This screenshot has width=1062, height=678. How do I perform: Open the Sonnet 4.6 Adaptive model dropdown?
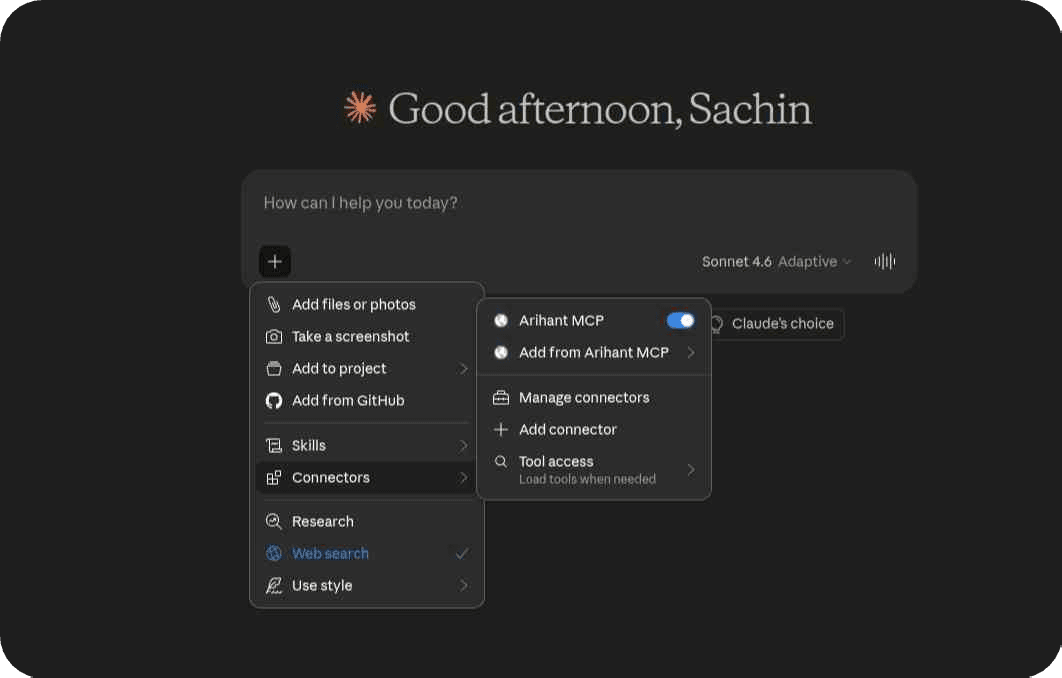coord(776,261)
